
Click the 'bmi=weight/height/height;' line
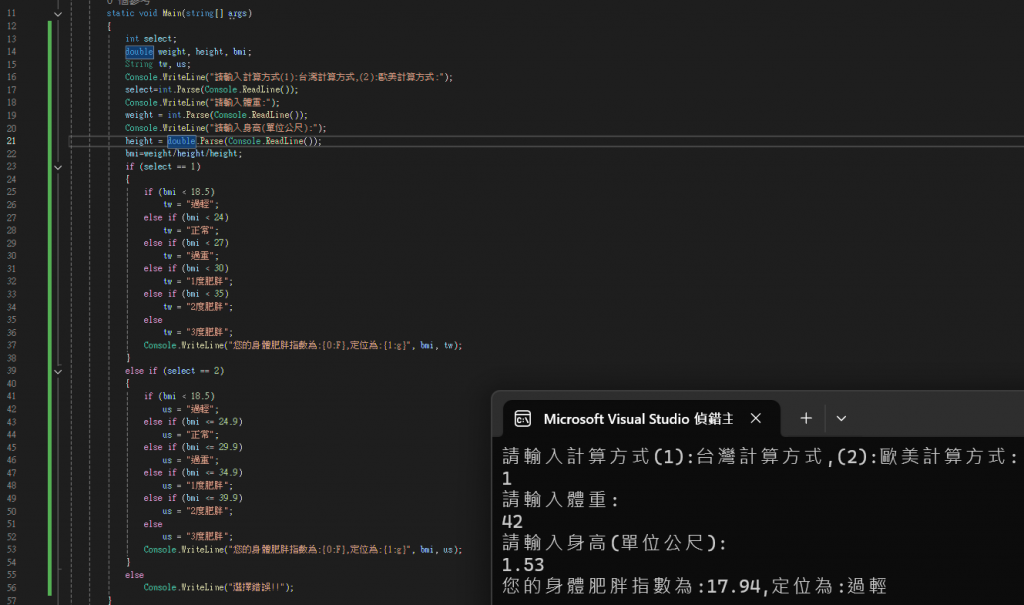184,154
